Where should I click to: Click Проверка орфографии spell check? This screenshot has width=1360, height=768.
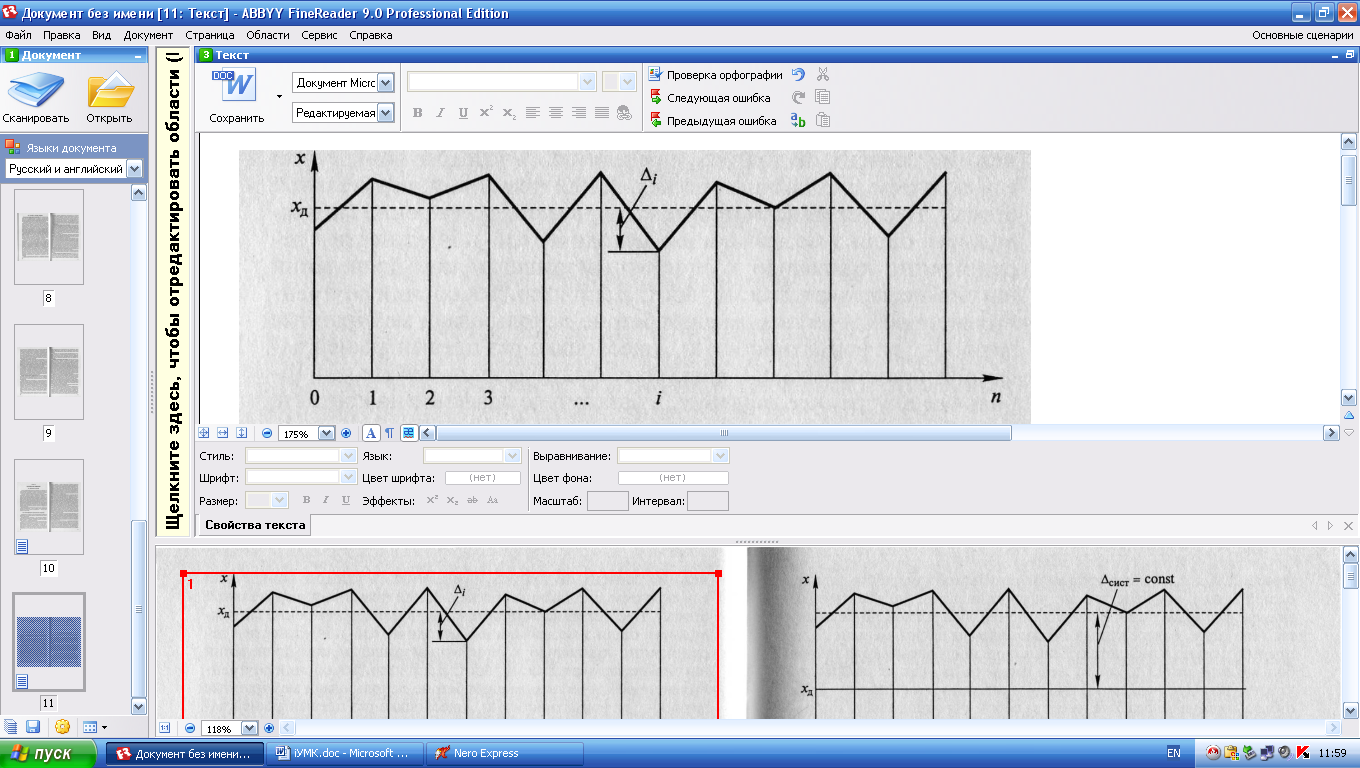pos(715,75)
